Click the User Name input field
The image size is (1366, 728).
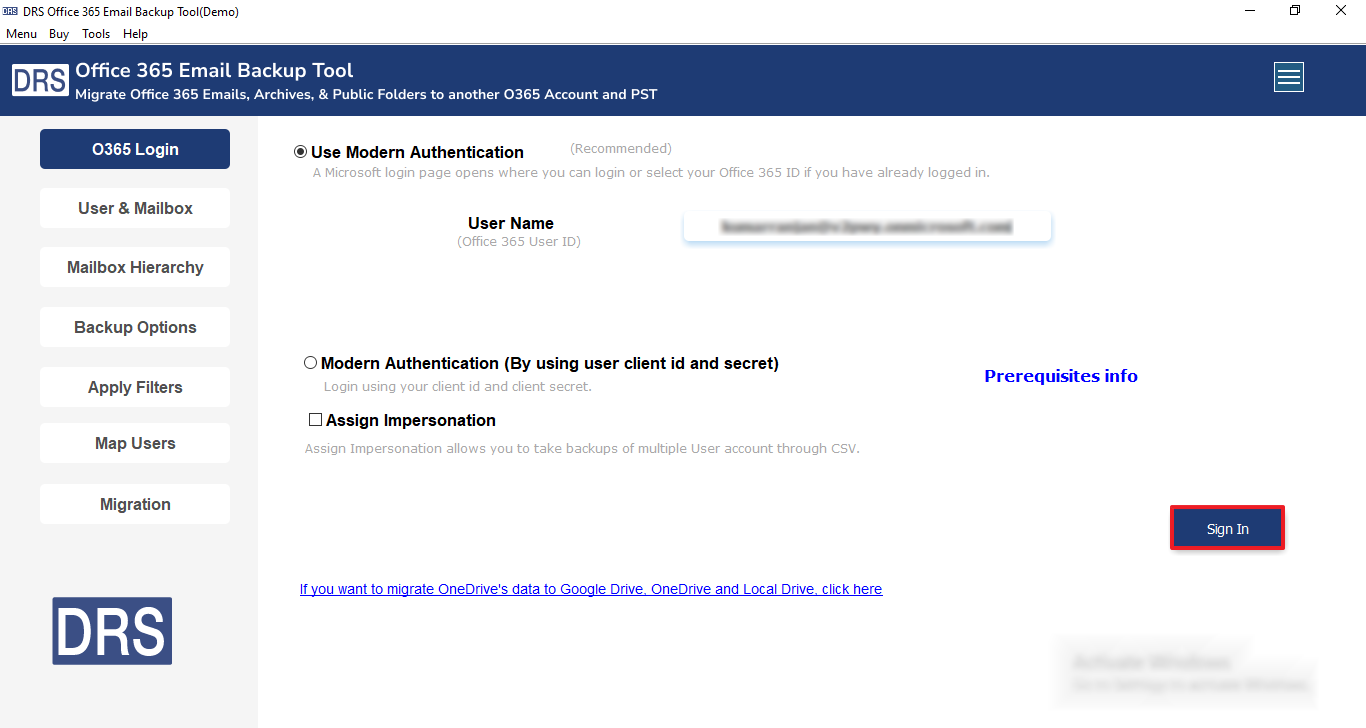point(866,226)
